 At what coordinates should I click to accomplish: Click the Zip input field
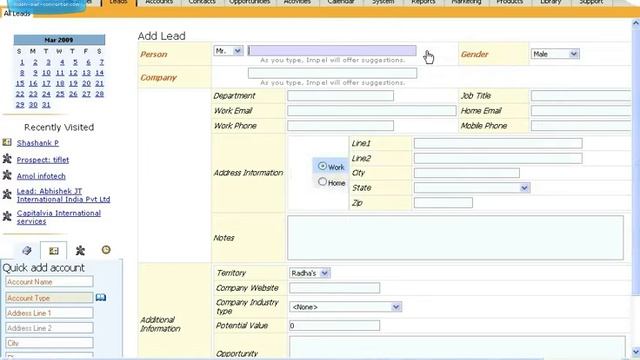click(x=443, y=202)
